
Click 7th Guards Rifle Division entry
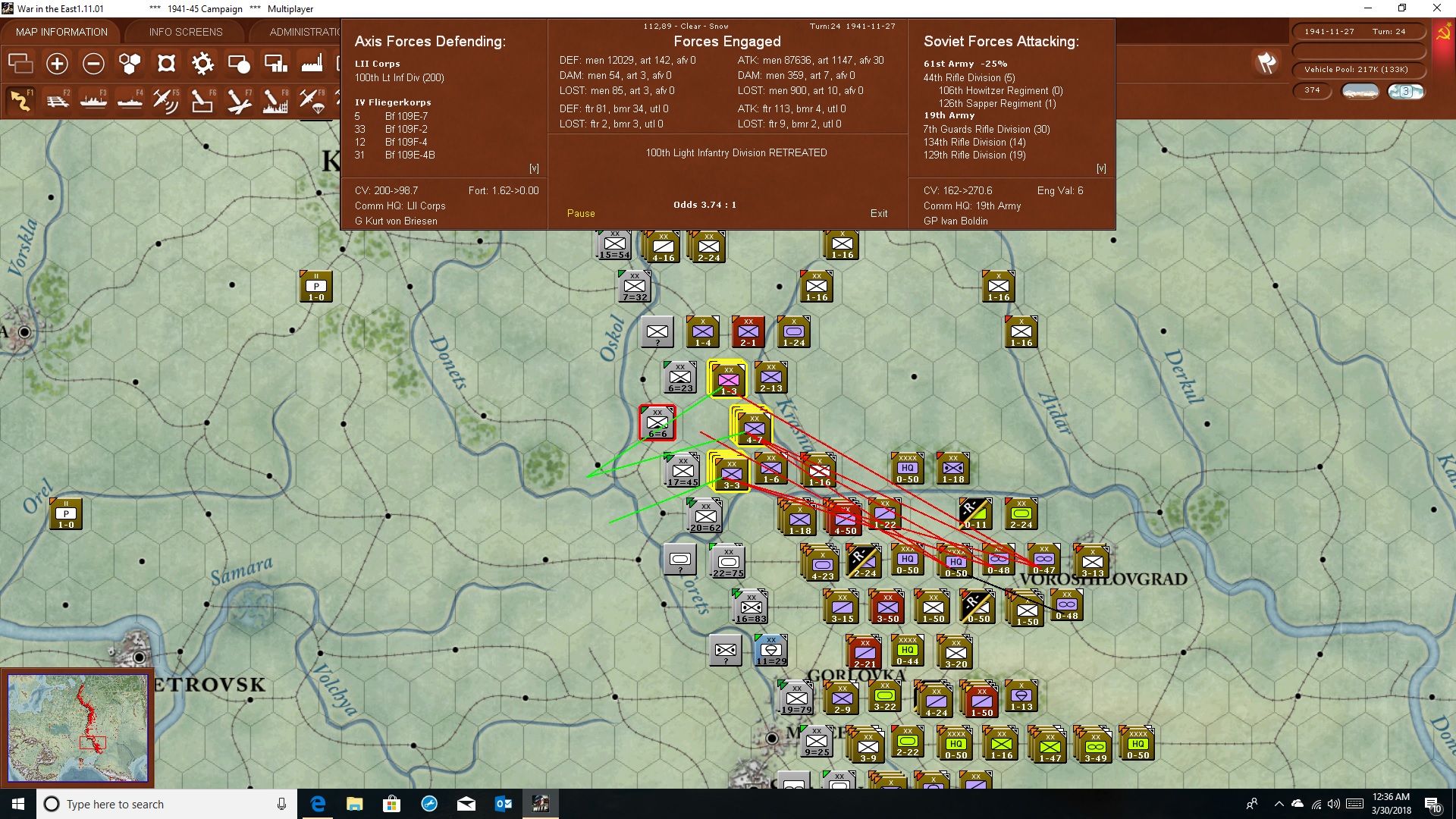pos(987,130)
